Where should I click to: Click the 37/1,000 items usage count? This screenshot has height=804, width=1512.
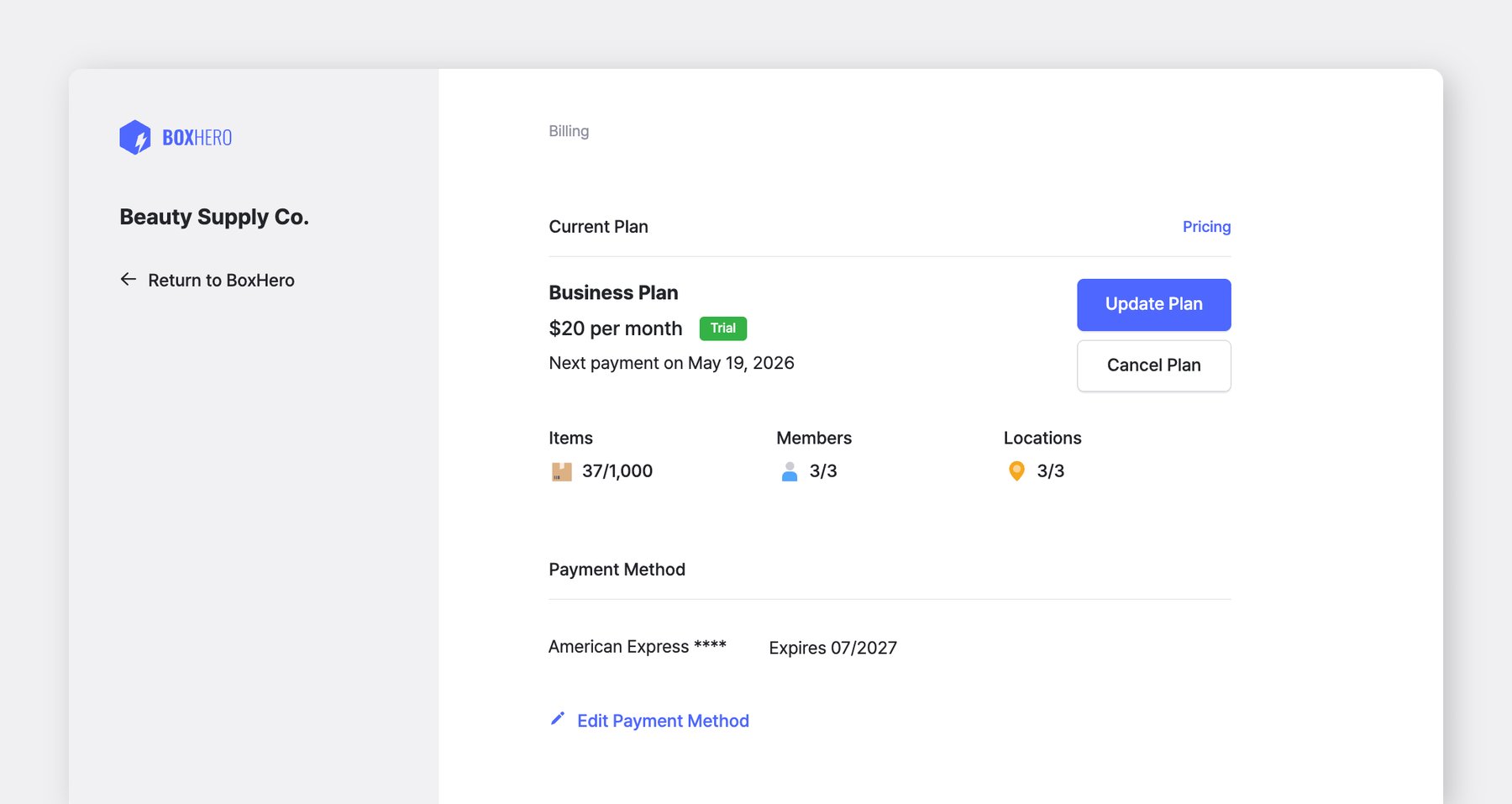(617, 471)
